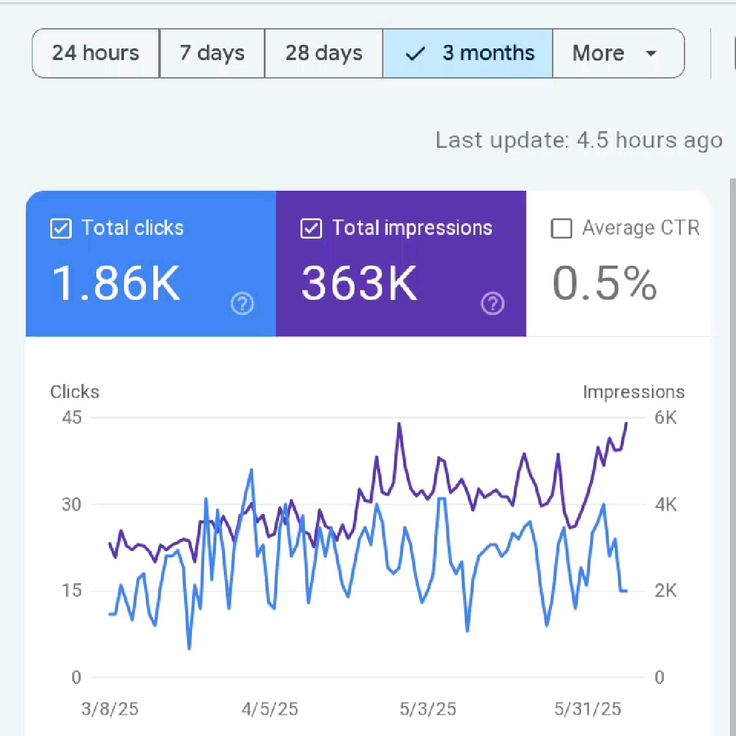736x736 pixels.
Task: Click the 363K total impressions value
Action: pos(359,283)
